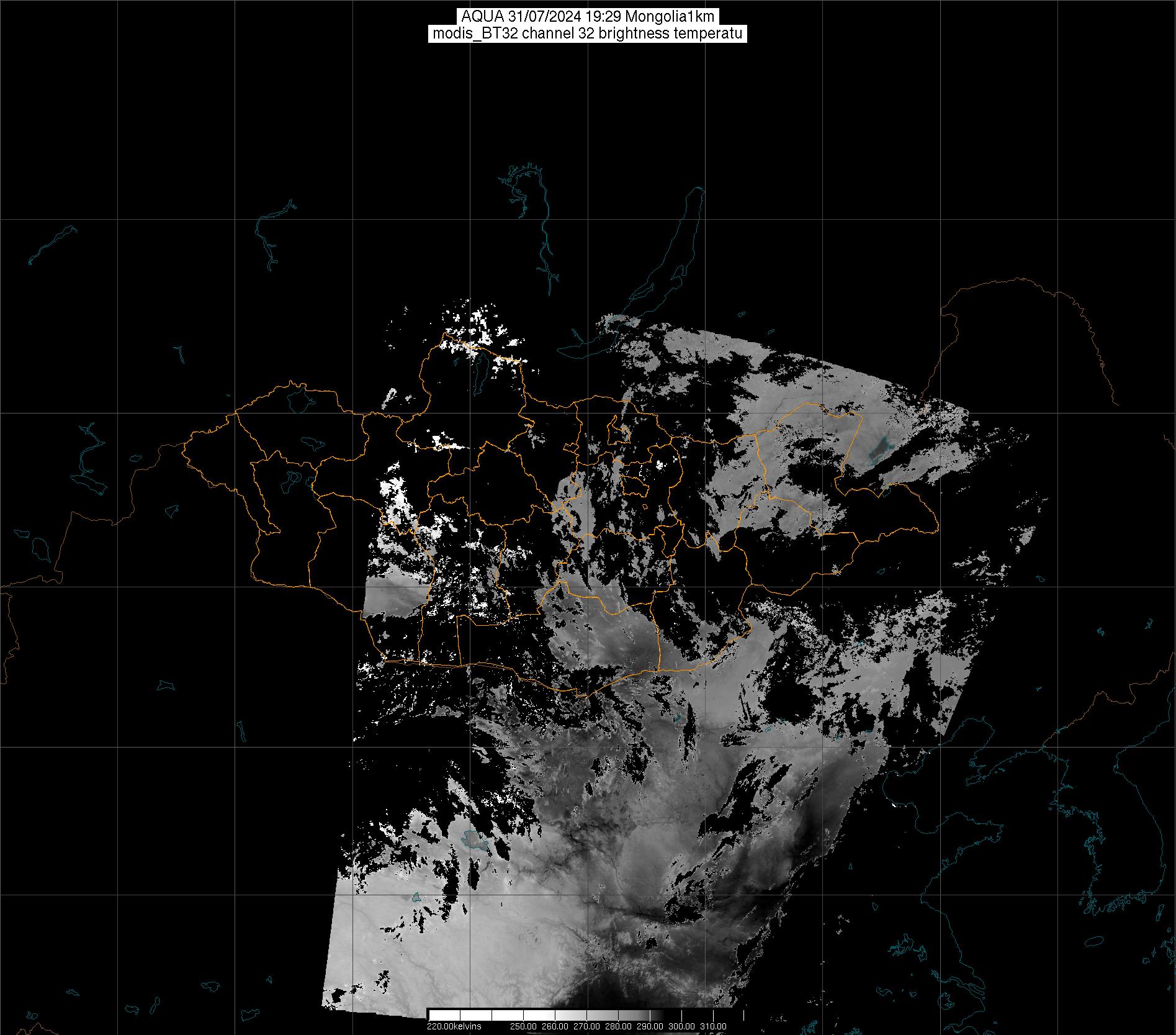The height and width of the screenshot is (1035, 1176).
Task: Click the "260.00" colorbar label
Action: click(x=556, y=1026)
